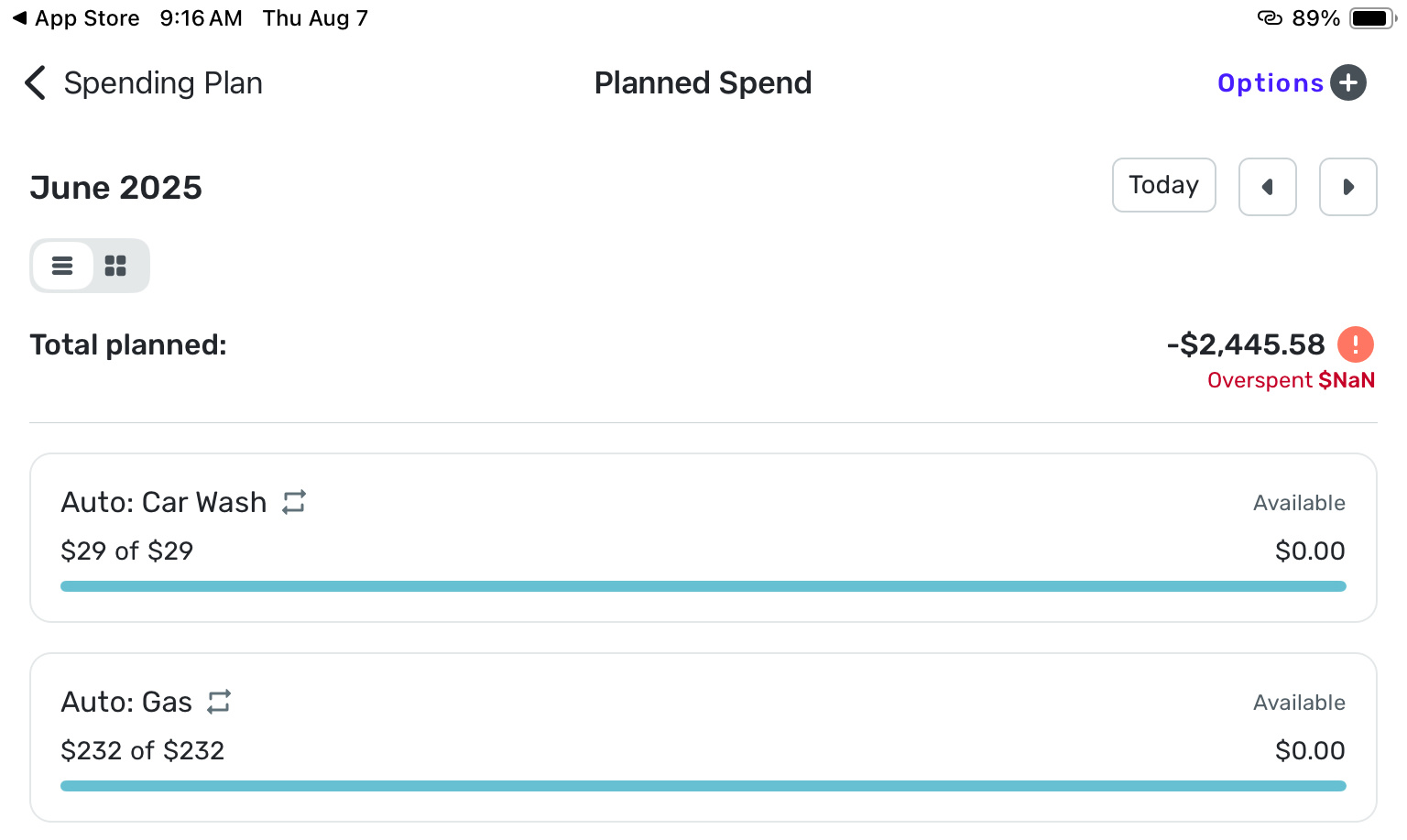The width and height of the screenshot is (1407, 840).
Task: Tap the battery icon in status bar
Action: pyautogui.click(x=1371, y=18)
